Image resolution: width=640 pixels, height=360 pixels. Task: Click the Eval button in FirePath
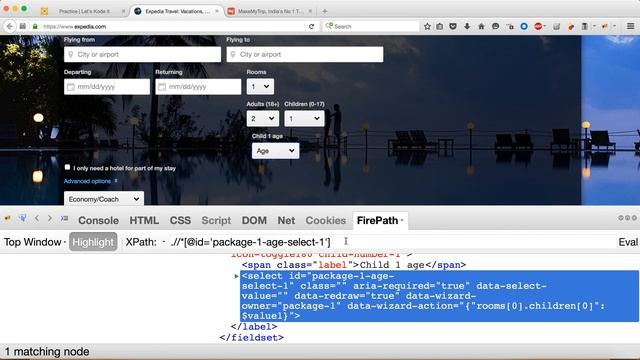(628, 242)
